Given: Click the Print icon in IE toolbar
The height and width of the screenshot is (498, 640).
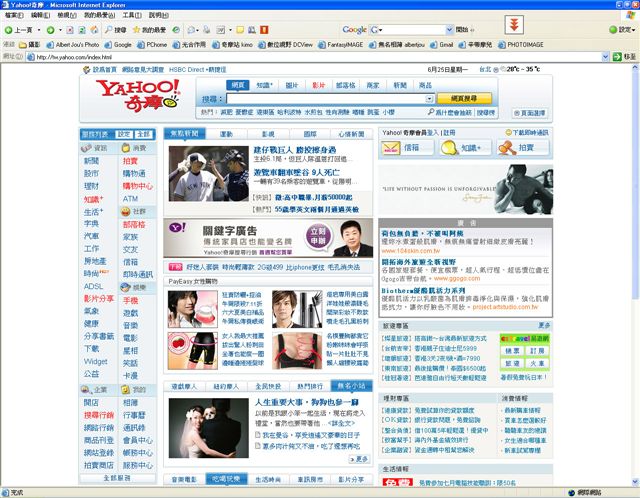Looking at the screenshot, I should coord(207,30).
